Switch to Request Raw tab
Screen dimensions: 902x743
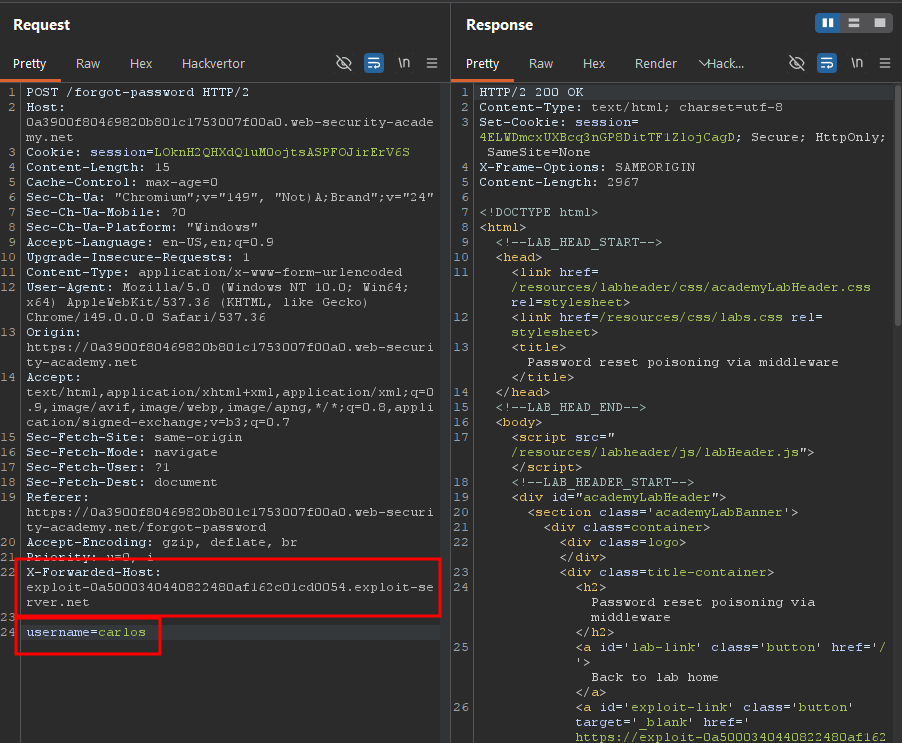88,64
